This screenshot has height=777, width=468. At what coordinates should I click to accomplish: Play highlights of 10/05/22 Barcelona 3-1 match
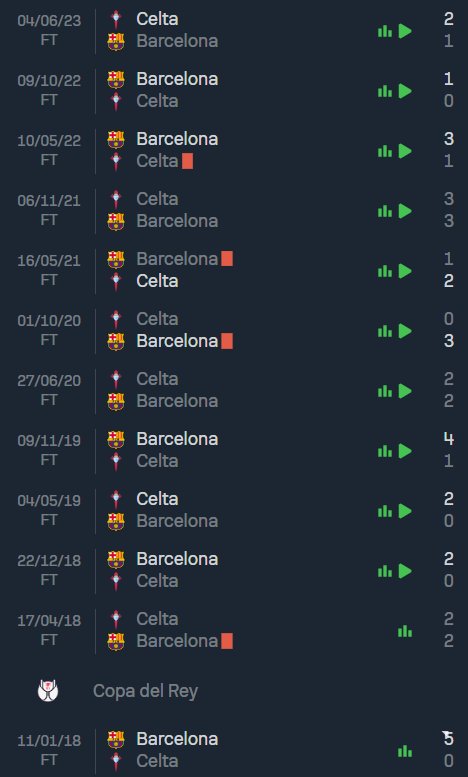pos(405,151)
